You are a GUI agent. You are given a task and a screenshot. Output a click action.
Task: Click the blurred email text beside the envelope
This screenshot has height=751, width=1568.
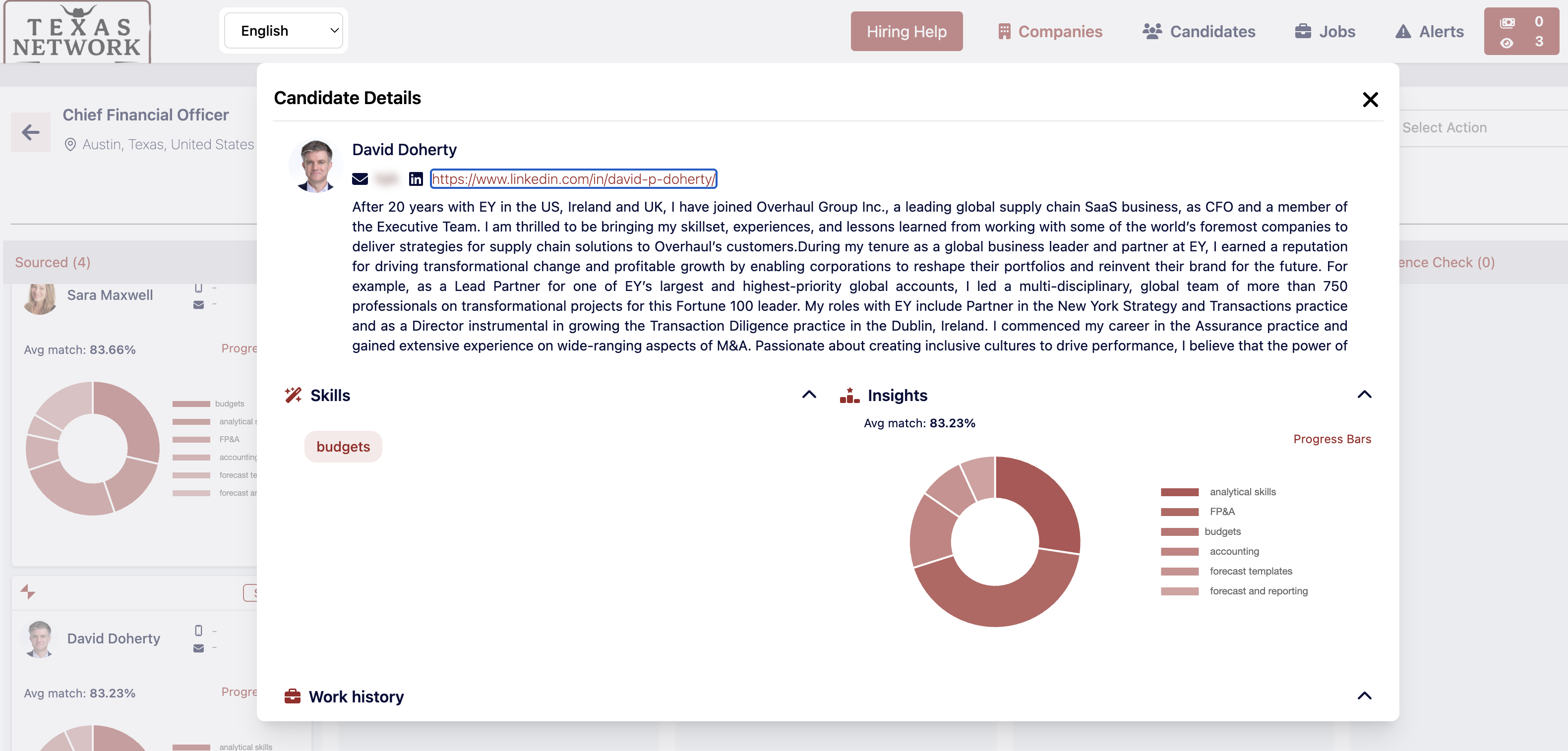pyautogui.click(x=386, y=179)
